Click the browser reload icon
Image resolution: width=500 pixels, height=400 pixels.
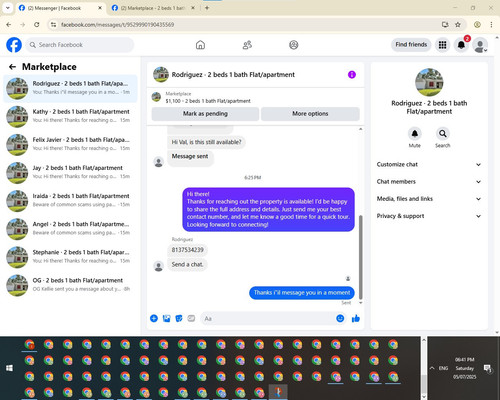[x=37, y=24]
